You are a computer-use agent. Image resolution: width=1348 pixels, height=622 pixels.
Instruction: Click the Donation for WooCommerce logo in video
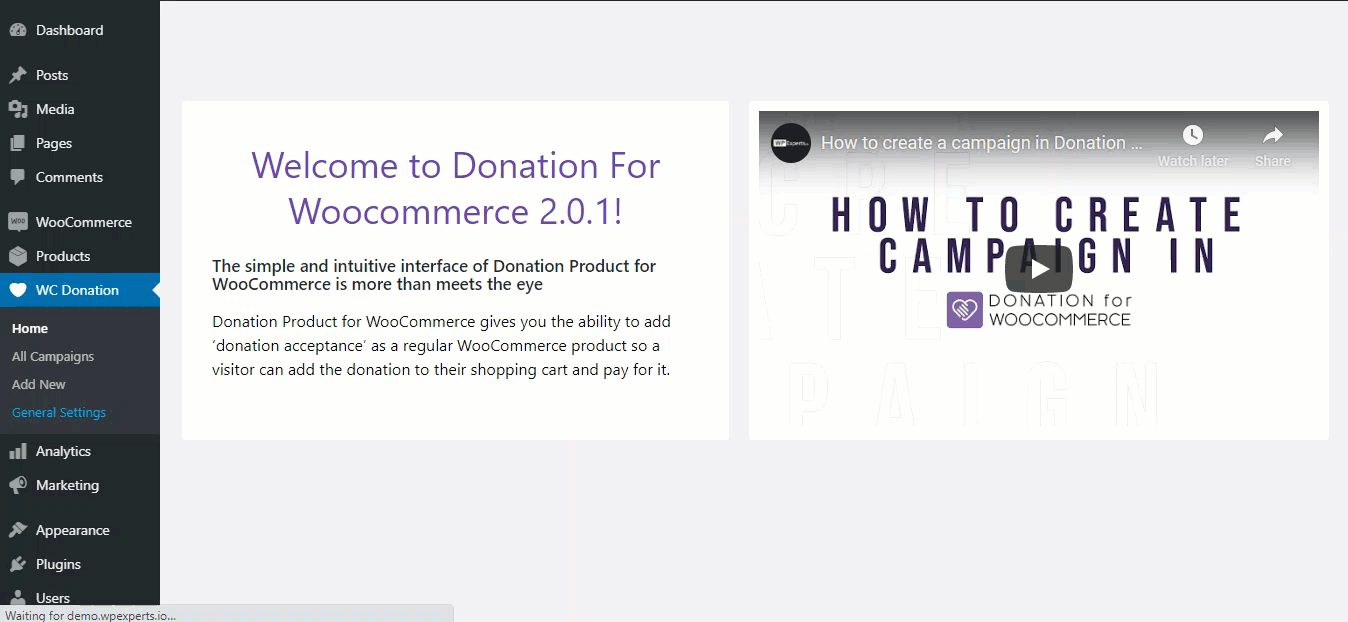click(1039, 309)
